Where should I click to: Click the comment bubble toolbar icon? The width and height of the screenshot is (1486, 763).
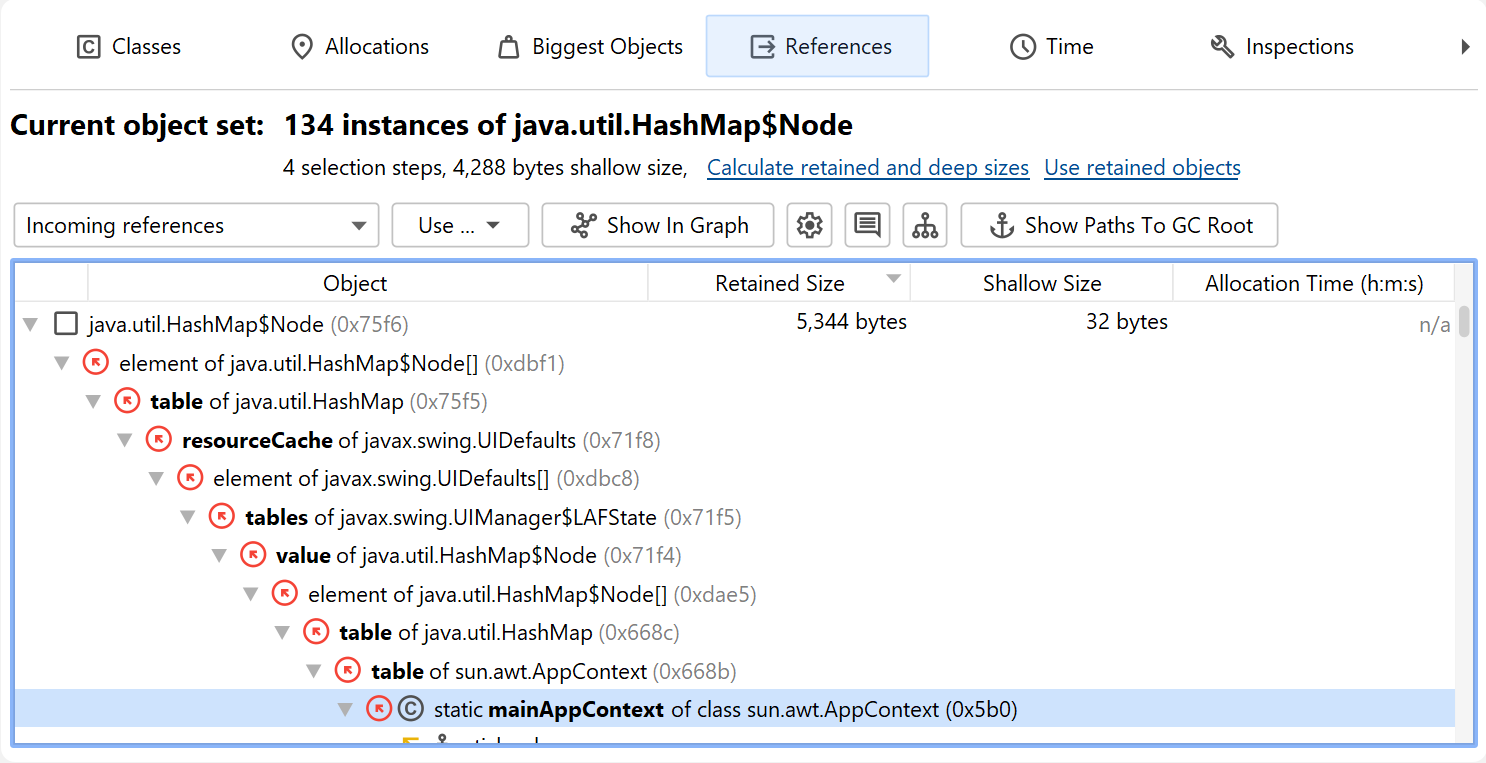click(x=867, y=226)
